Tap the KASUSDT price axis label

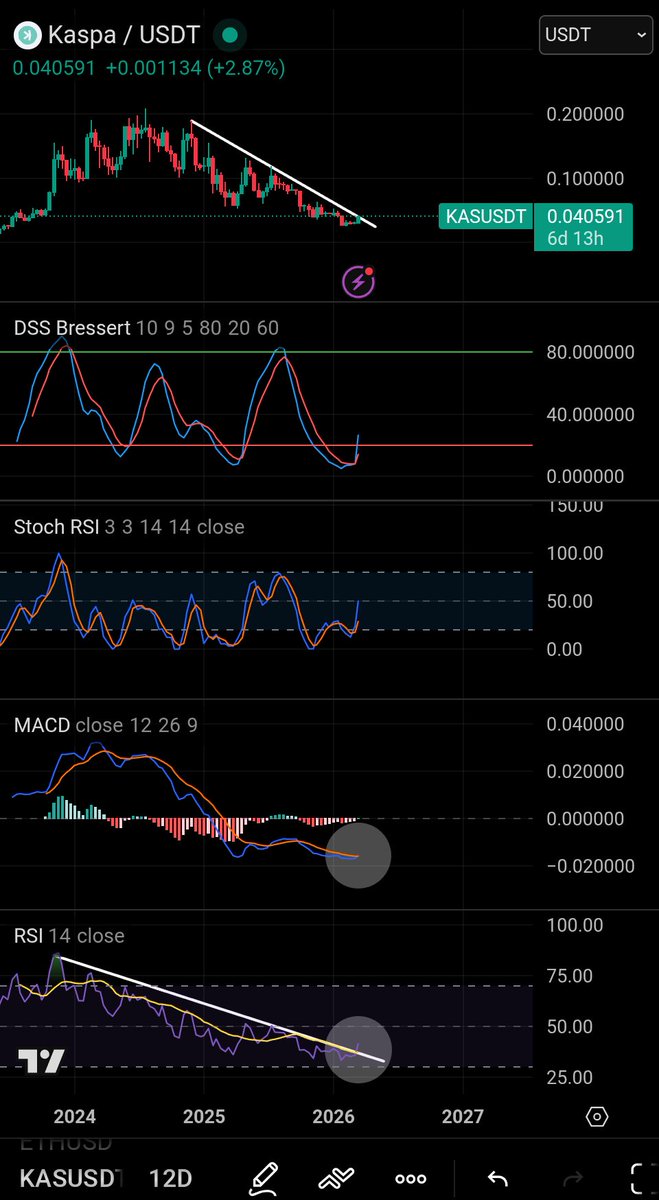pos(485,215)
